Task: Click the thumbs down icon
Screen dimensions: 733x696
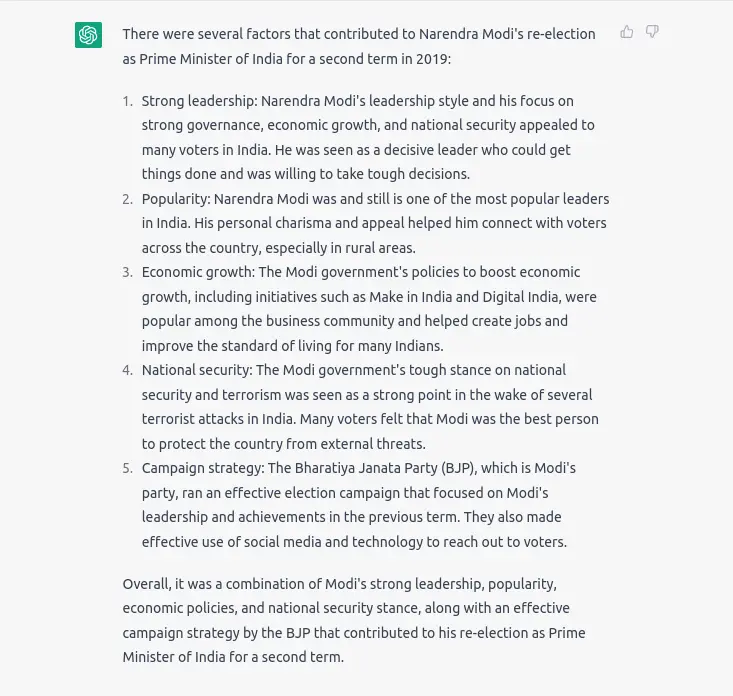Action: [x=652, y=32]
